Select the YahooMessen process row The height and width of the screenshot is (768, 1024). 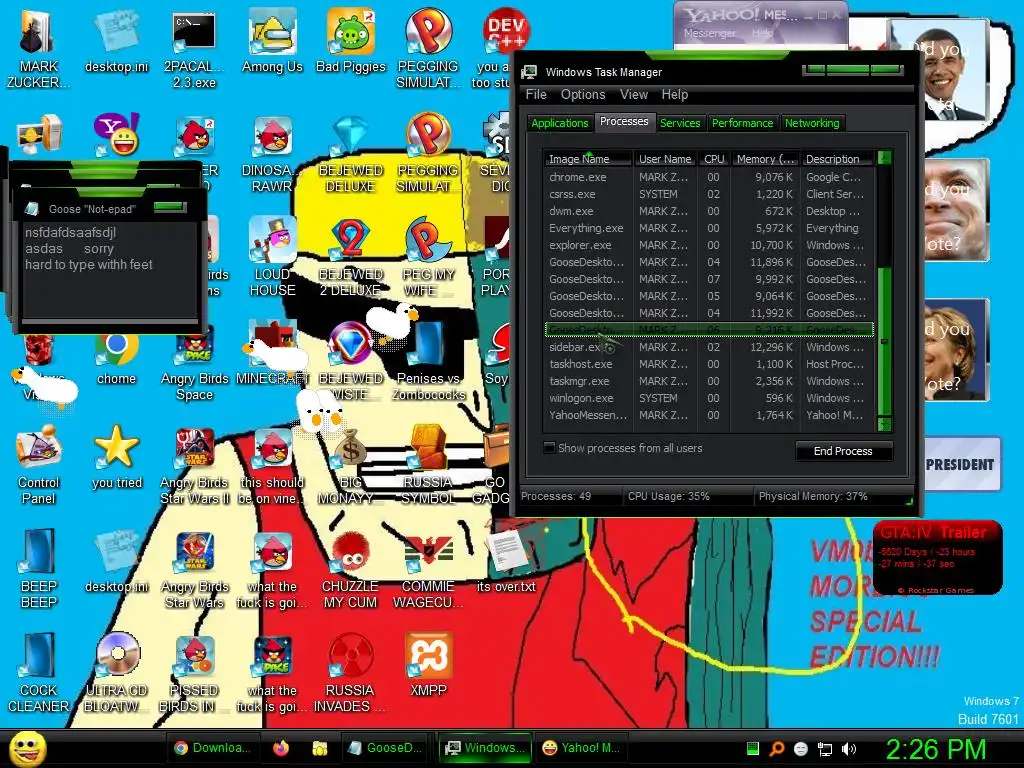click(x=709, y=415)
